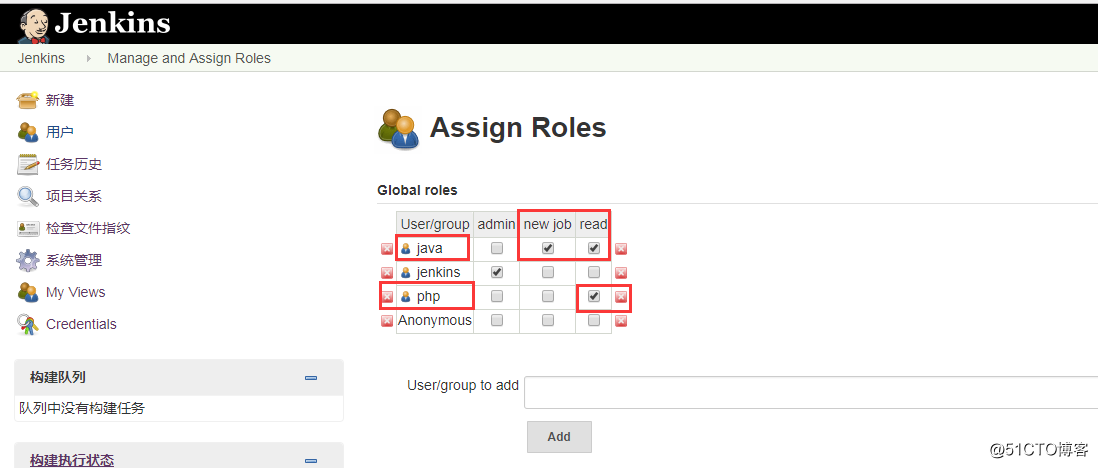Image resolution: width=1098 pixels, height=468 pixels.
Task: Open the 检查文件指纹 sidebar link
Action: [x=88, y=228]
